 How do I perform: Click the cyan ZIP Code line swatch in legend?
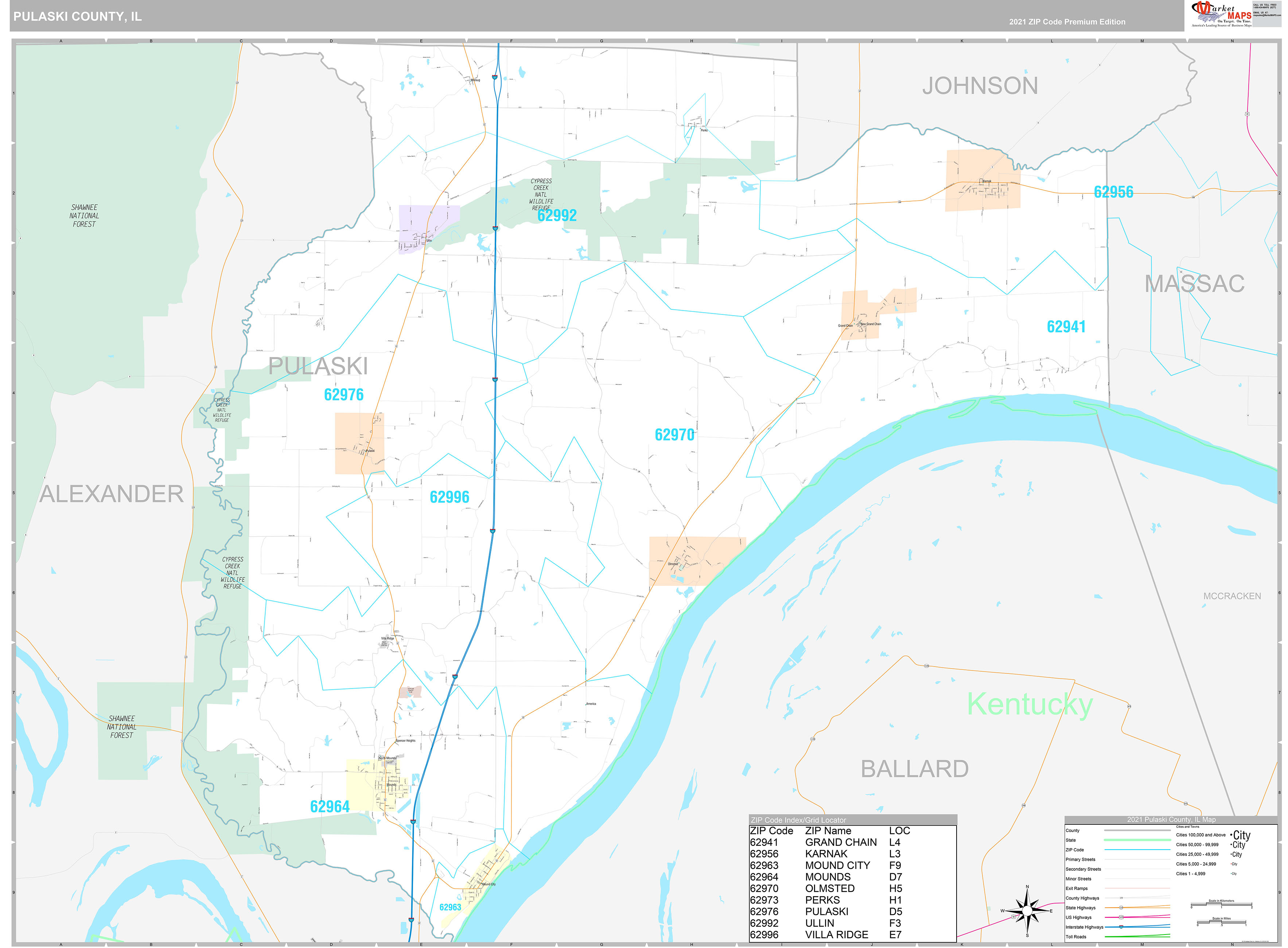[1137, 849]
